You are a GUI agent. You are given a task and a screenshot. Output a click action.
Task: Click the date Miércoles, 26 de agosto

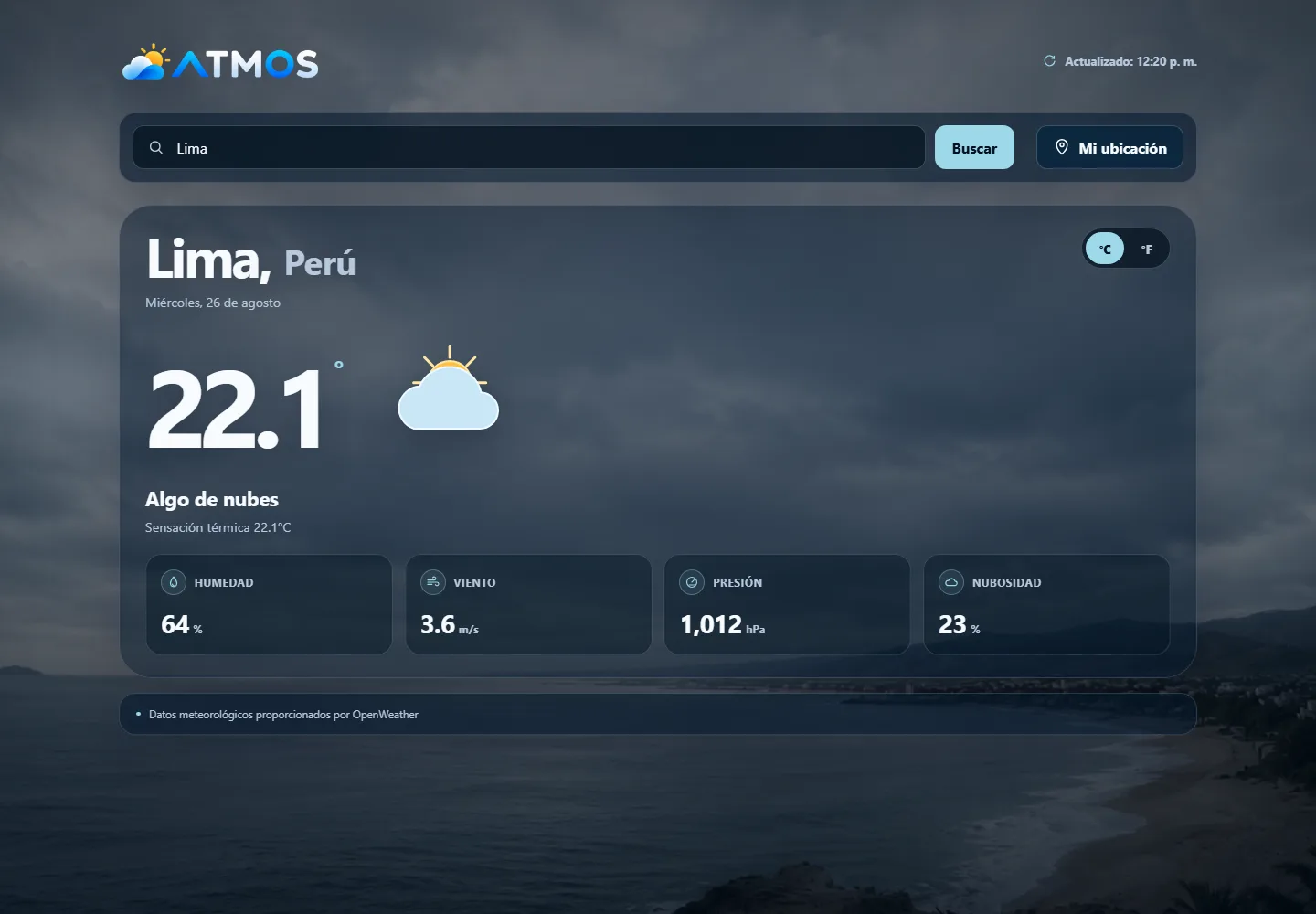click(x=213, y=303)
